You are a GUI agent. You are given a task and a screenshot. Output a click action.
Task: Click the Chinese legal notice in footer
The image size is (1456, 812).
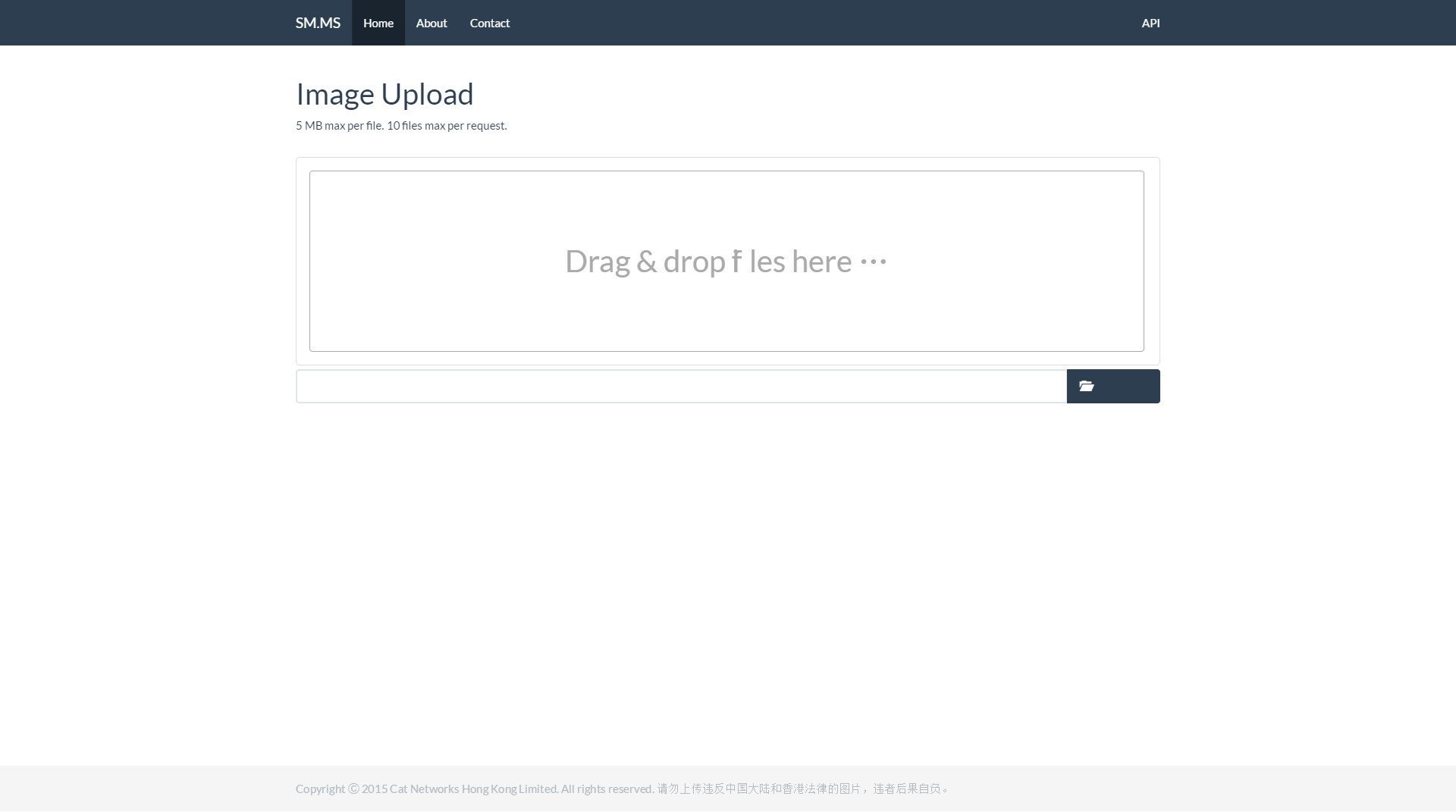click(802, 788)
